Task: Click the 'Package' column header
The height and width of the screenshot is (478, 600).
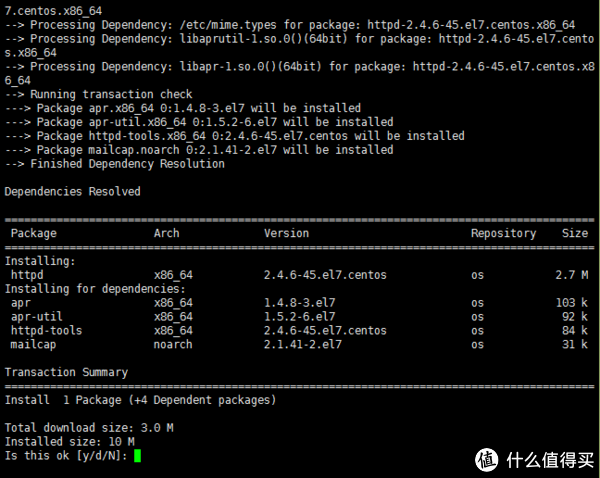Action: pyautogui.click(x=34, y=233)
